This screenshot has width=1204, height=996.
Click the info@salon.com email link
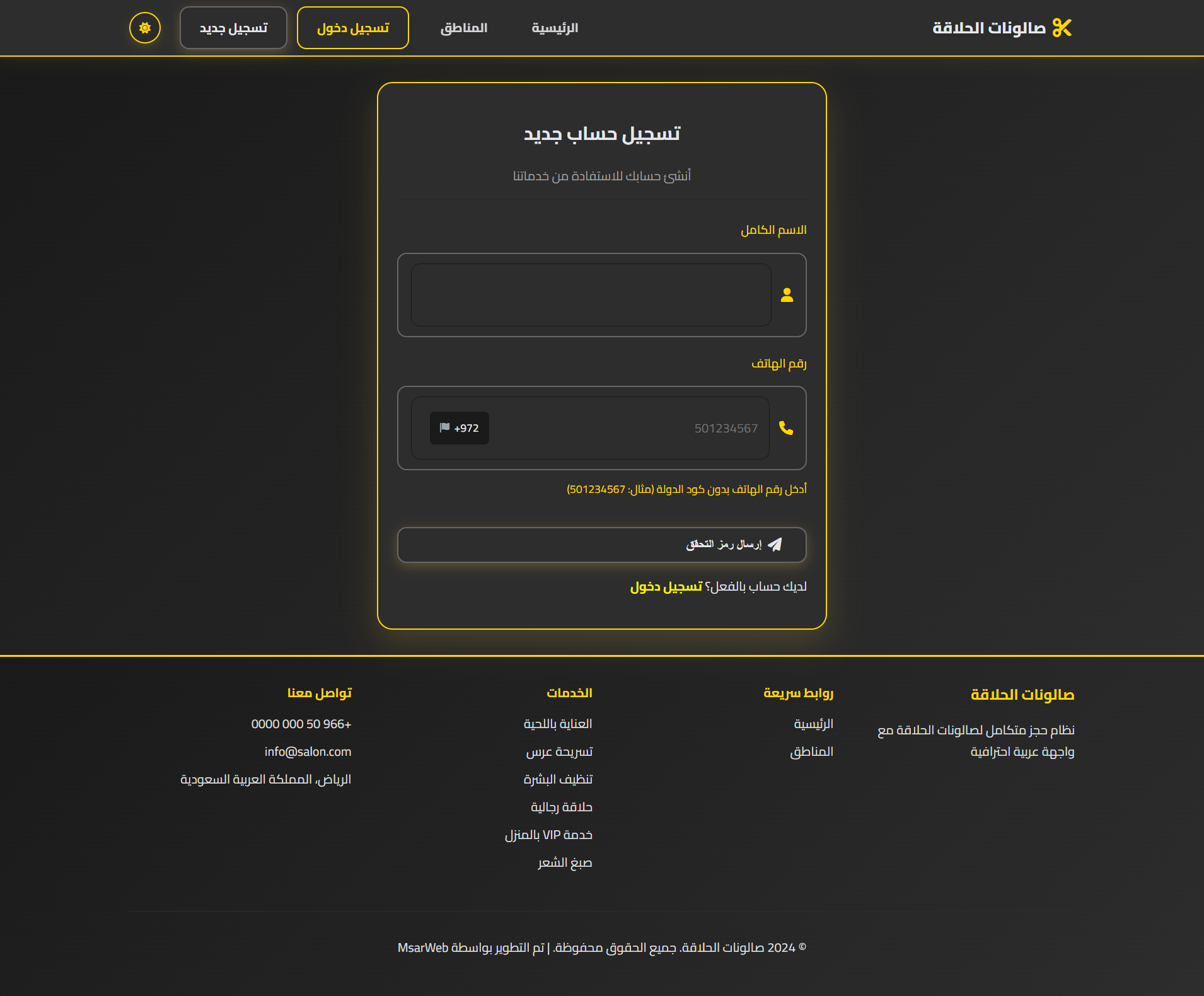(308, 751)
